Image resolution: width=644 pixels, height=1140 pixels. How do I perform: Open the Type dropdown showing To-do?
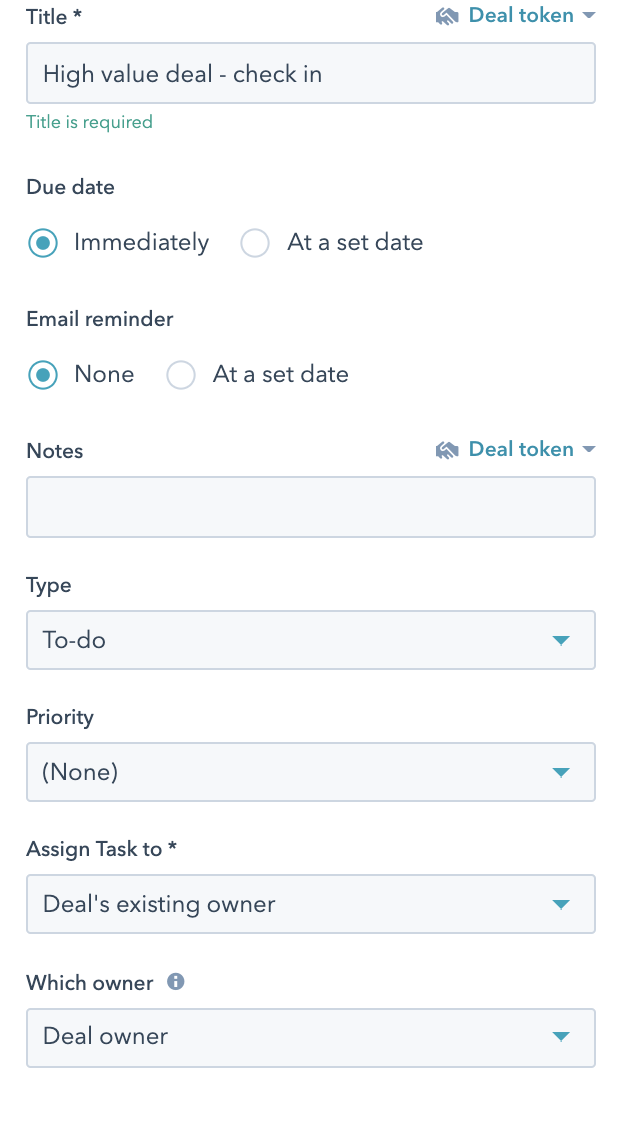coord(300,640)
